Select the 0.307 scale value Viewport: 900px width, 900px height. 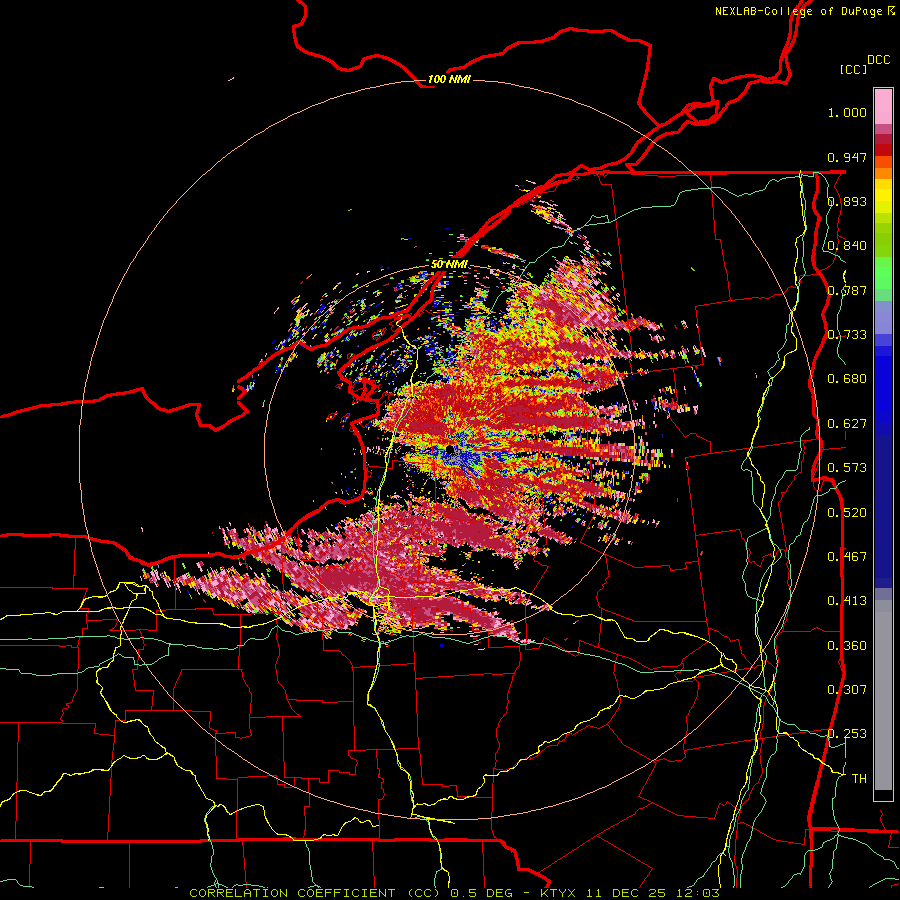(847, 690)
